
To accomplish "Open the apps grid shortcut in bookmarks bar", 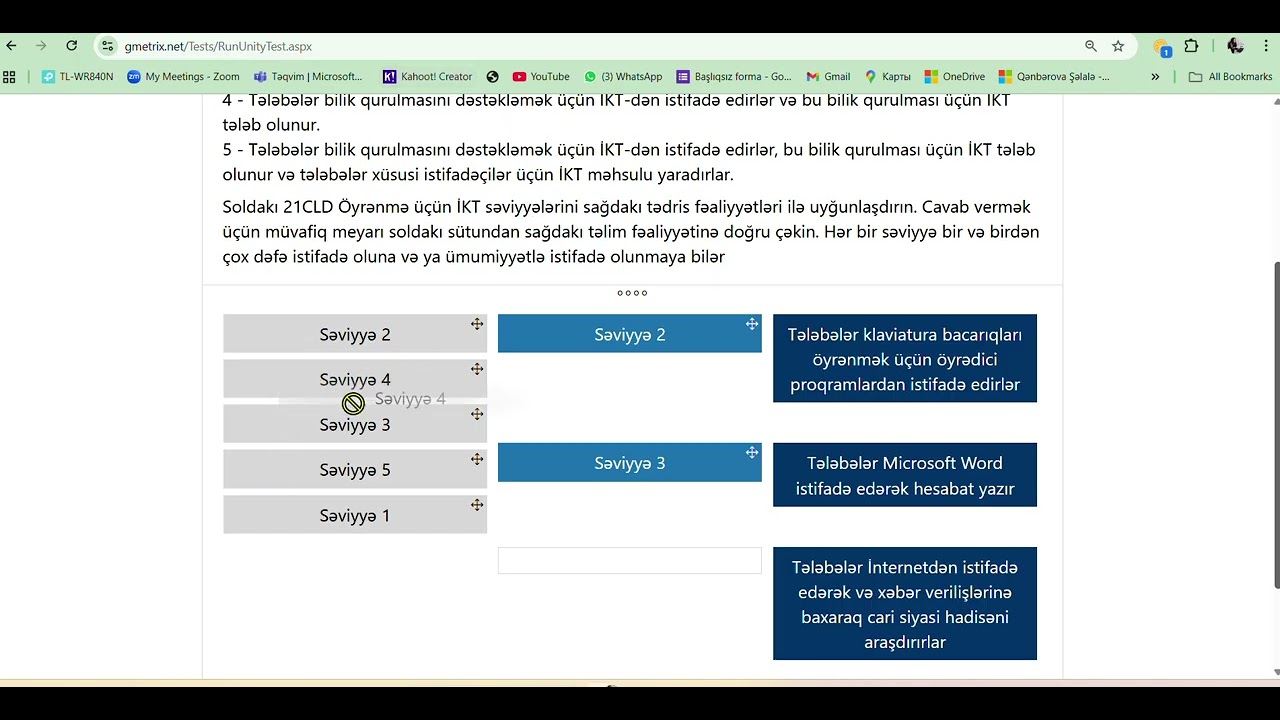I will [x=9, y=76].
